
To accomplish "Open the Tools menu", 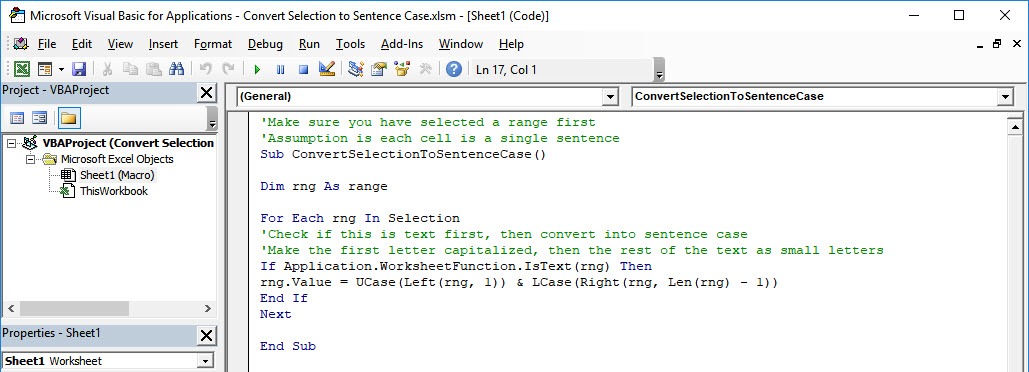I will tap(350, 44).
